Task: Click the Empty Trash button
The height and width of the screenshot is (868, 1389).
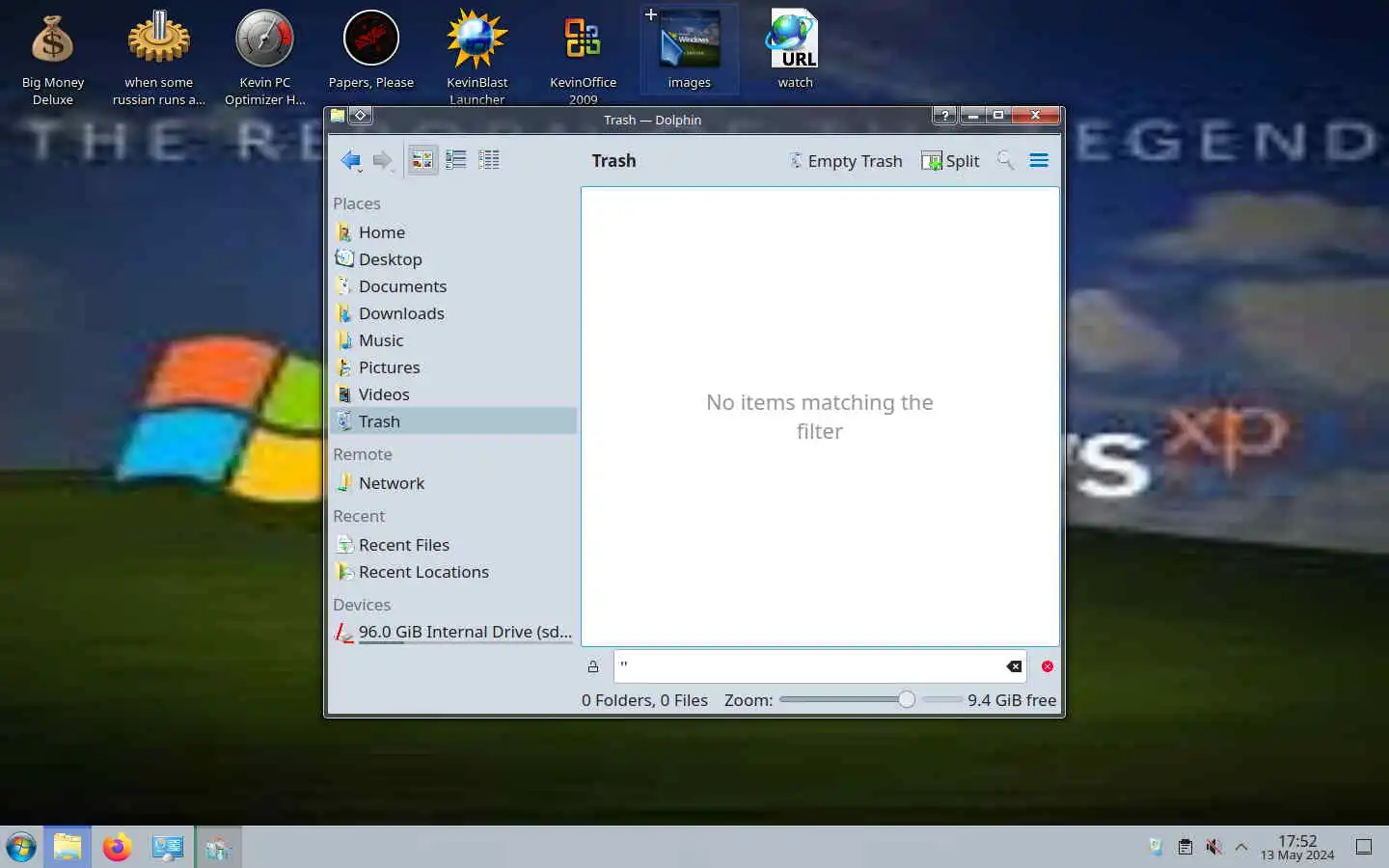Action: pyautogui.click(x=846, y=161)
